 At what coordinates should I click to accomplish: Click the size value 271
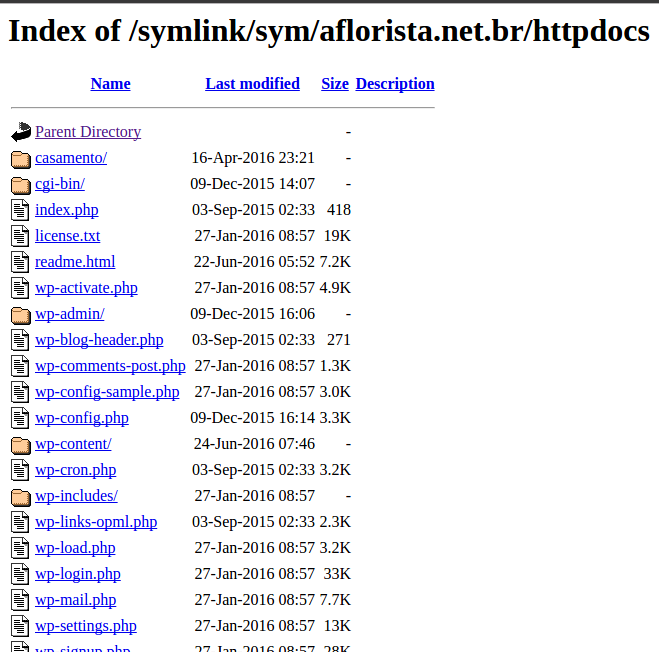click(339, 340)
